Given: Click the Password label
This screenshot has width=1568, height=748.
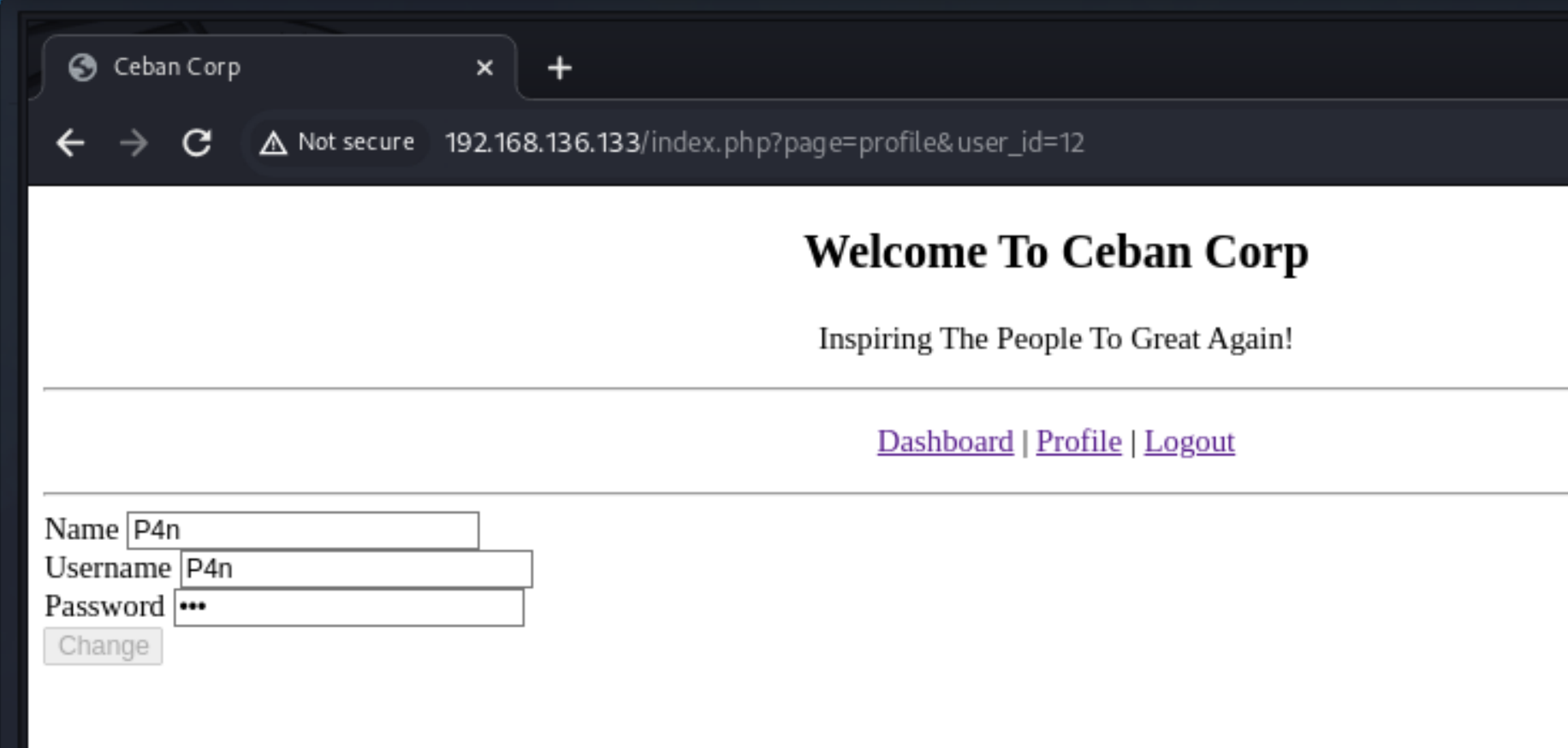Looking at the screenshot, I should [x=104, y=607].
